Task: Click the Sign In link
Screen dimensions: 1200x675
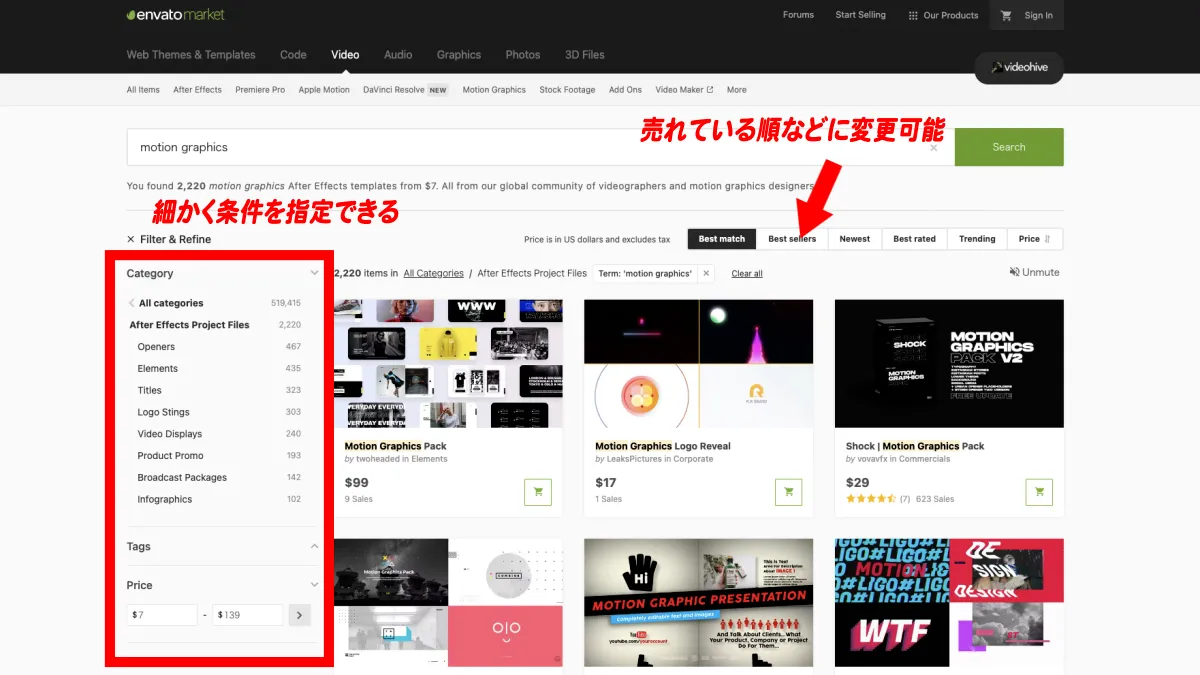Action: coord(1039,15)
